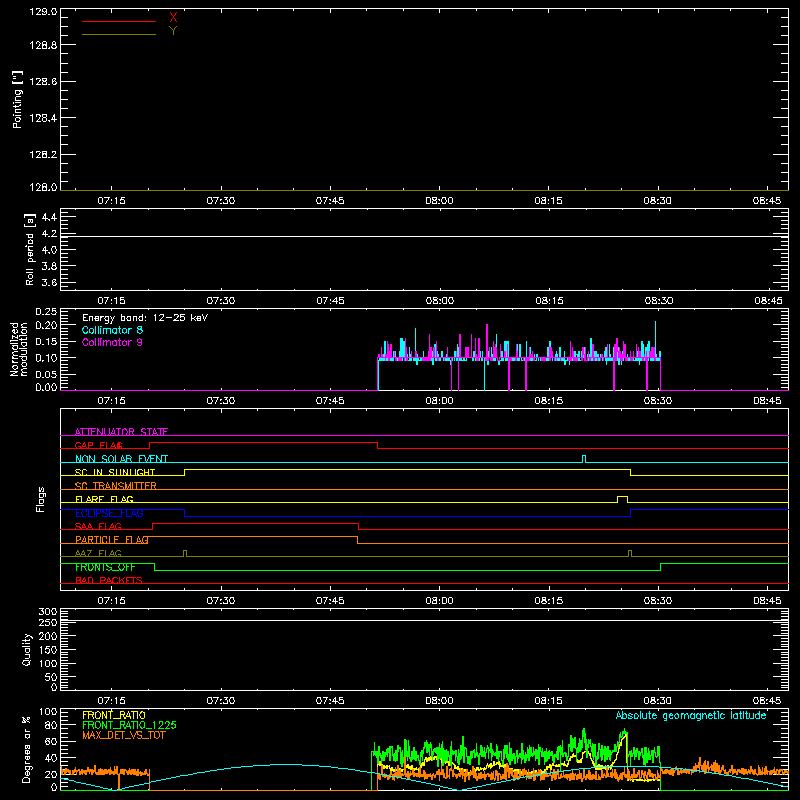The height and width of the screenshot is (800, 800).
Task: Click the '50' quality tick label
Action: coord(51,677)
